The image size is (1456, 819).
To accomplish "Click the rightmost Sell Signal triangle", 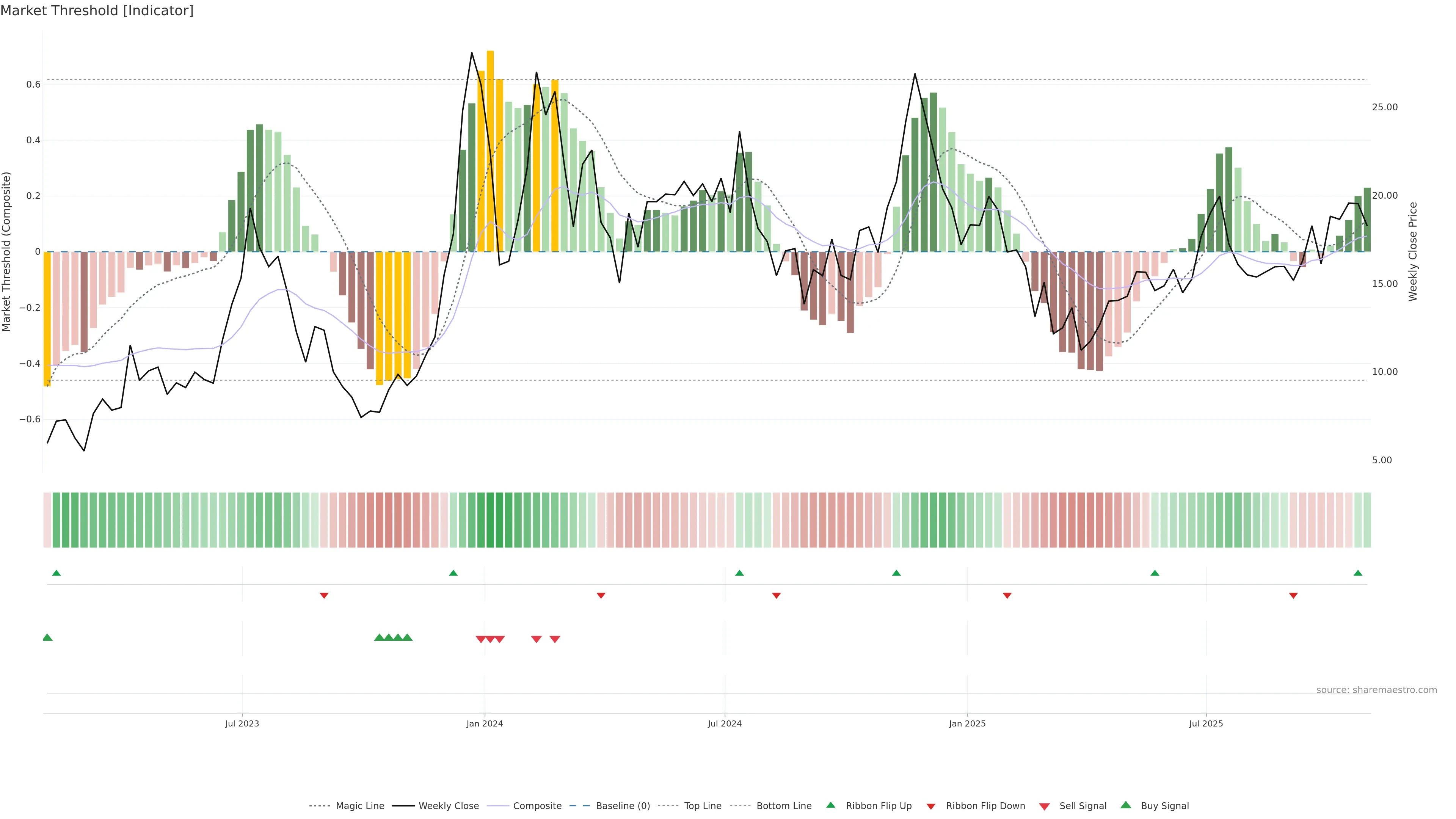I will click(x=555, y=639).
